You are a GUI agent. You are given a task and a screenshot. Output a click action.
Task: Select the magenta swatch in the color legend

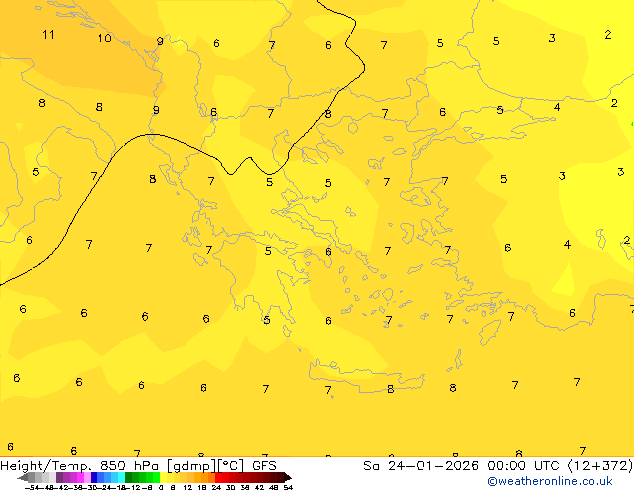[80, 477]
